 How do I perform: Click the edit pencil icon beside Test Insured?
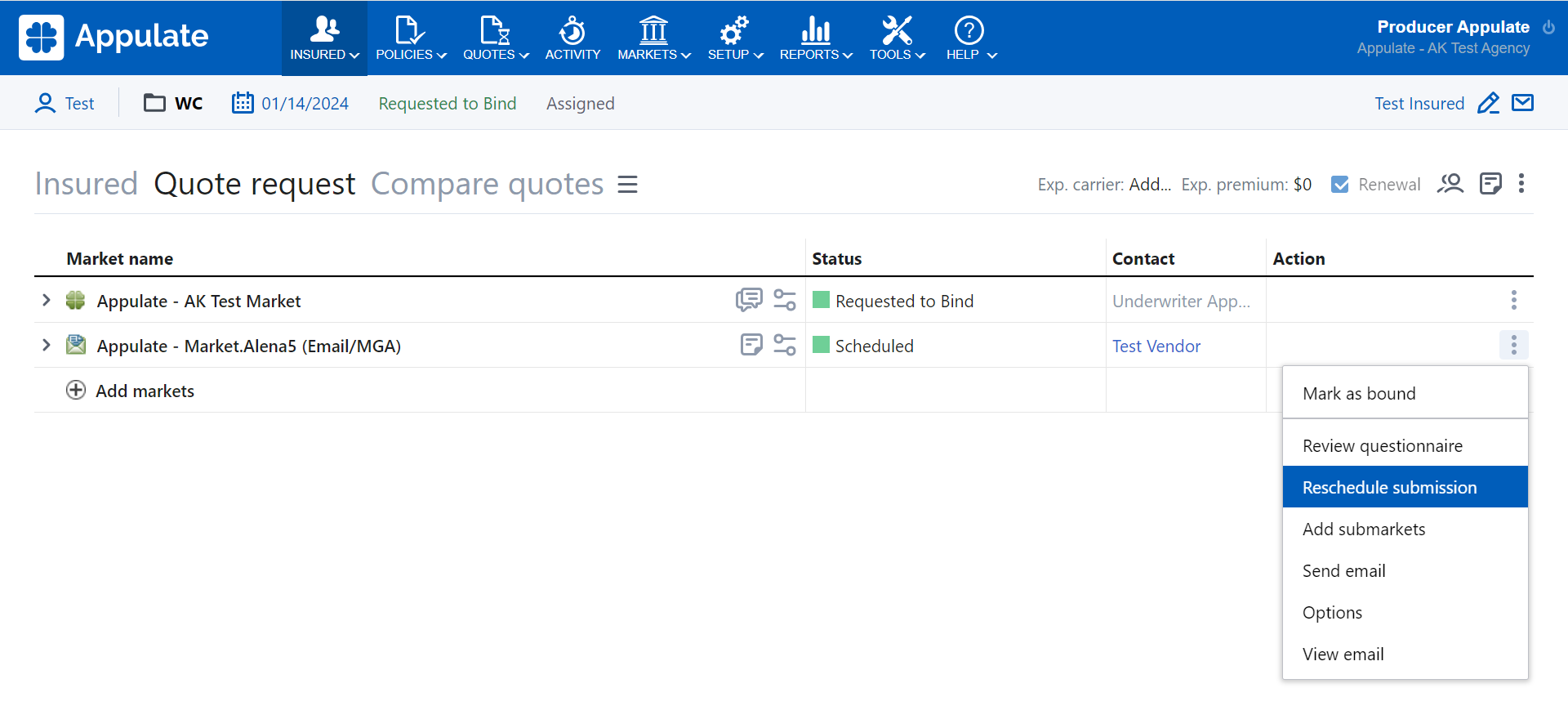pos(1488,104)
